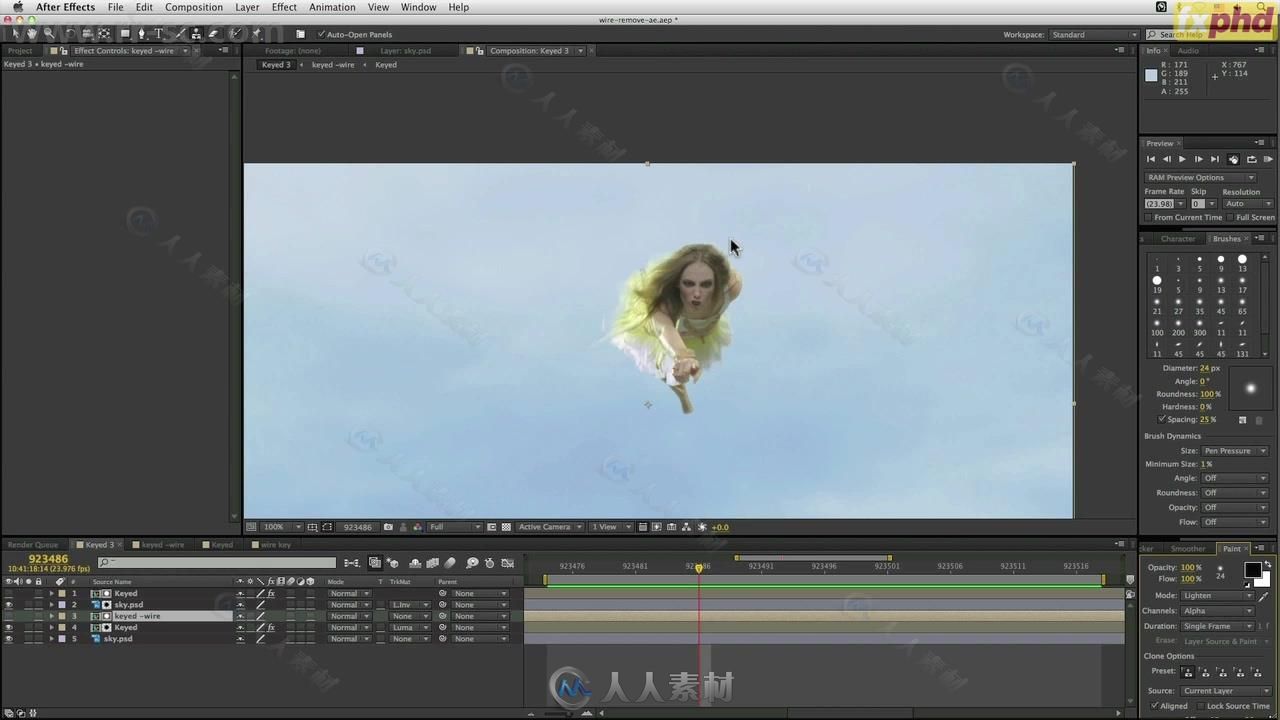Toggle region of interest button in viewer

492,527
